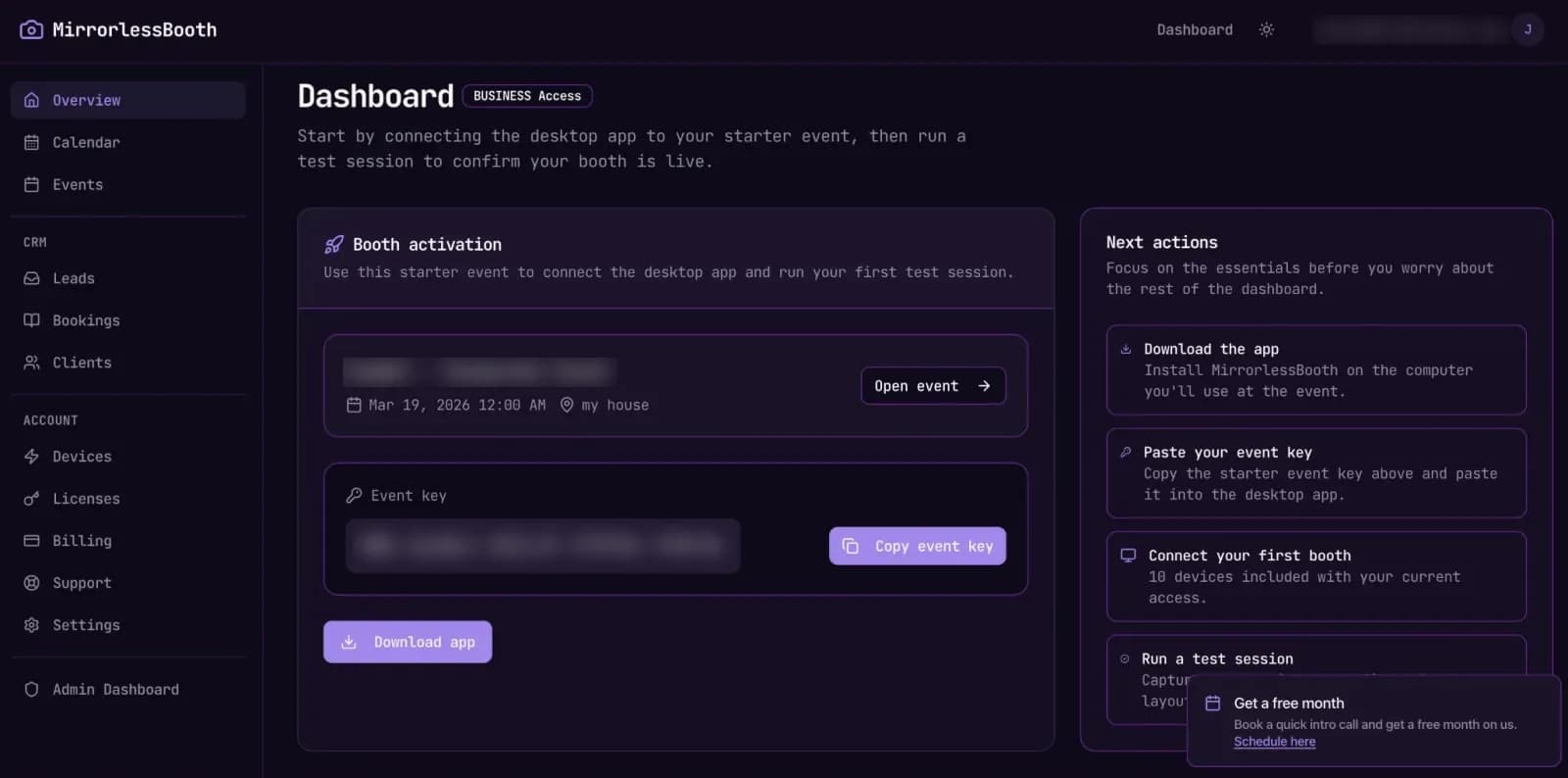The image size is (1568, 778).
Task: Open Leads under CRM
Action: [x=127, y=278]
